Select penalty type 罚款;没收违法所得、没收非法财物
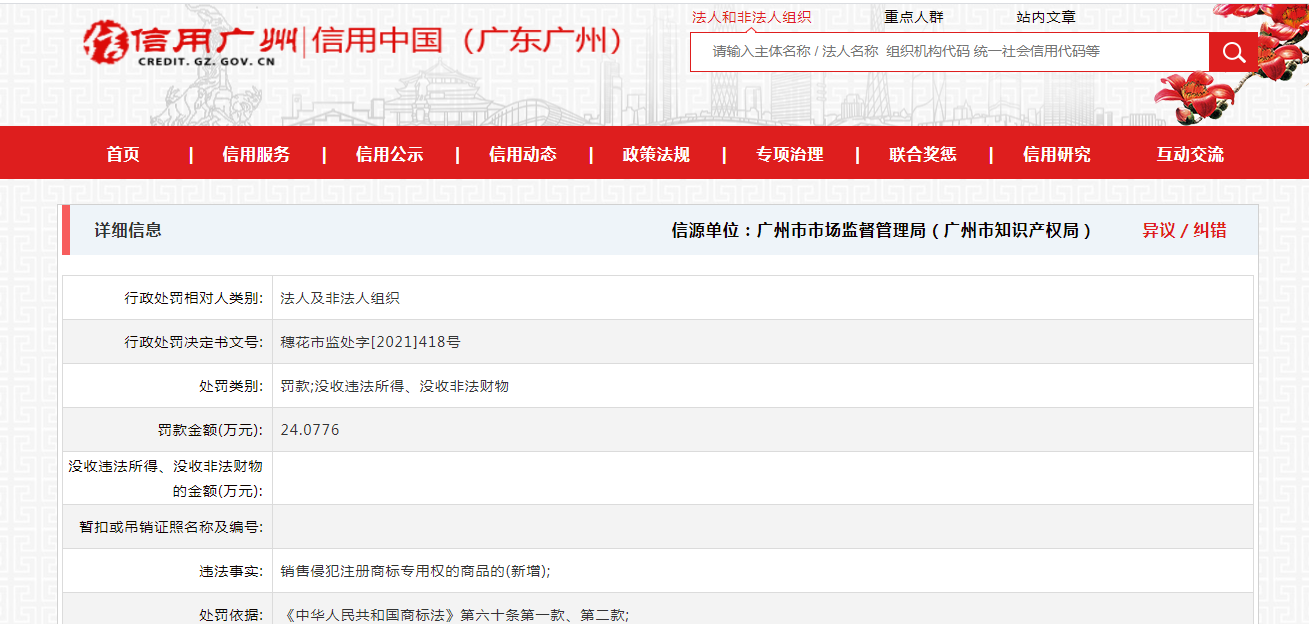The height and width of the screenshot is (624, 1309). [394, 386]
